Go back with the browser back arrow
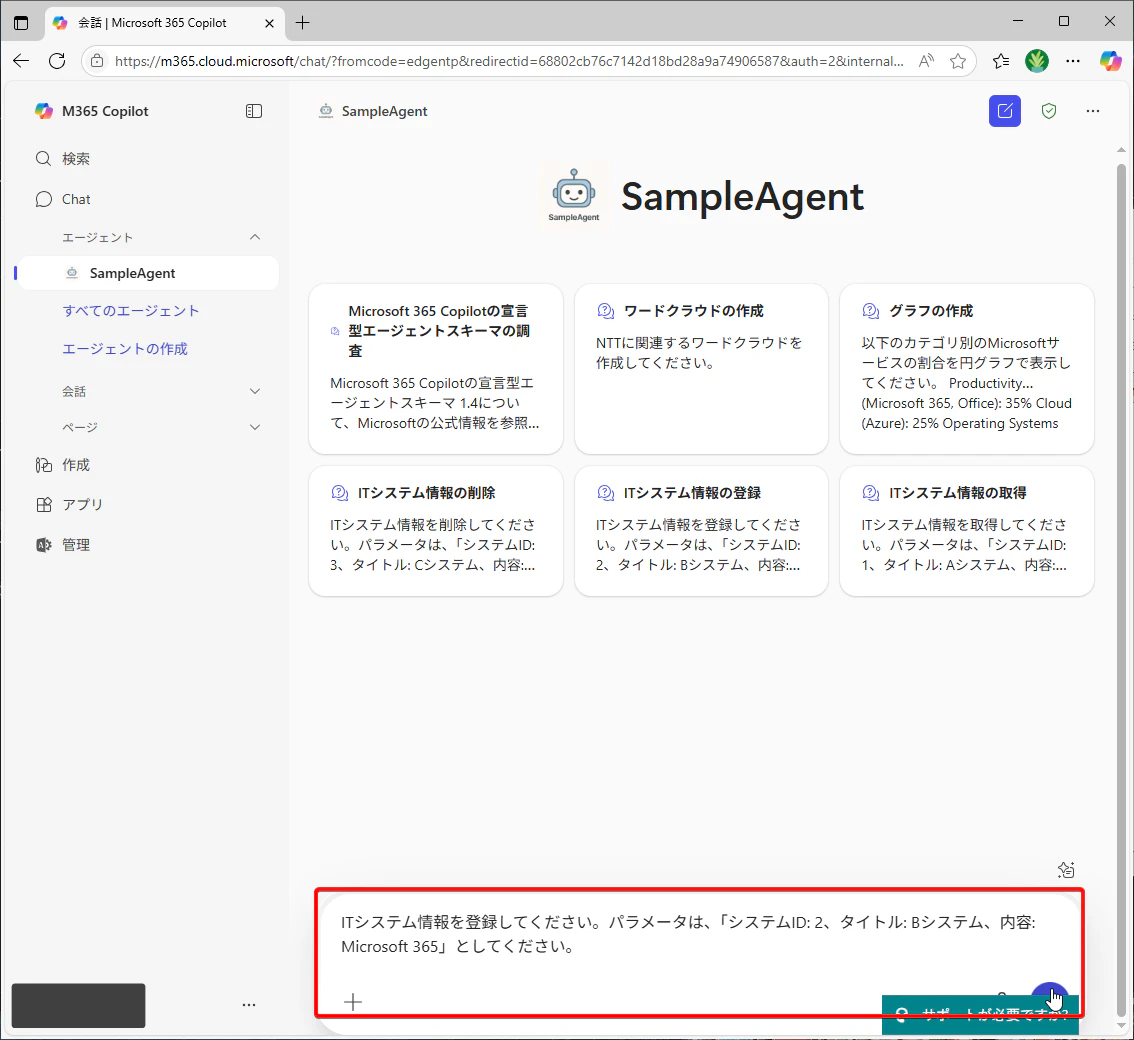 point(21,61)
